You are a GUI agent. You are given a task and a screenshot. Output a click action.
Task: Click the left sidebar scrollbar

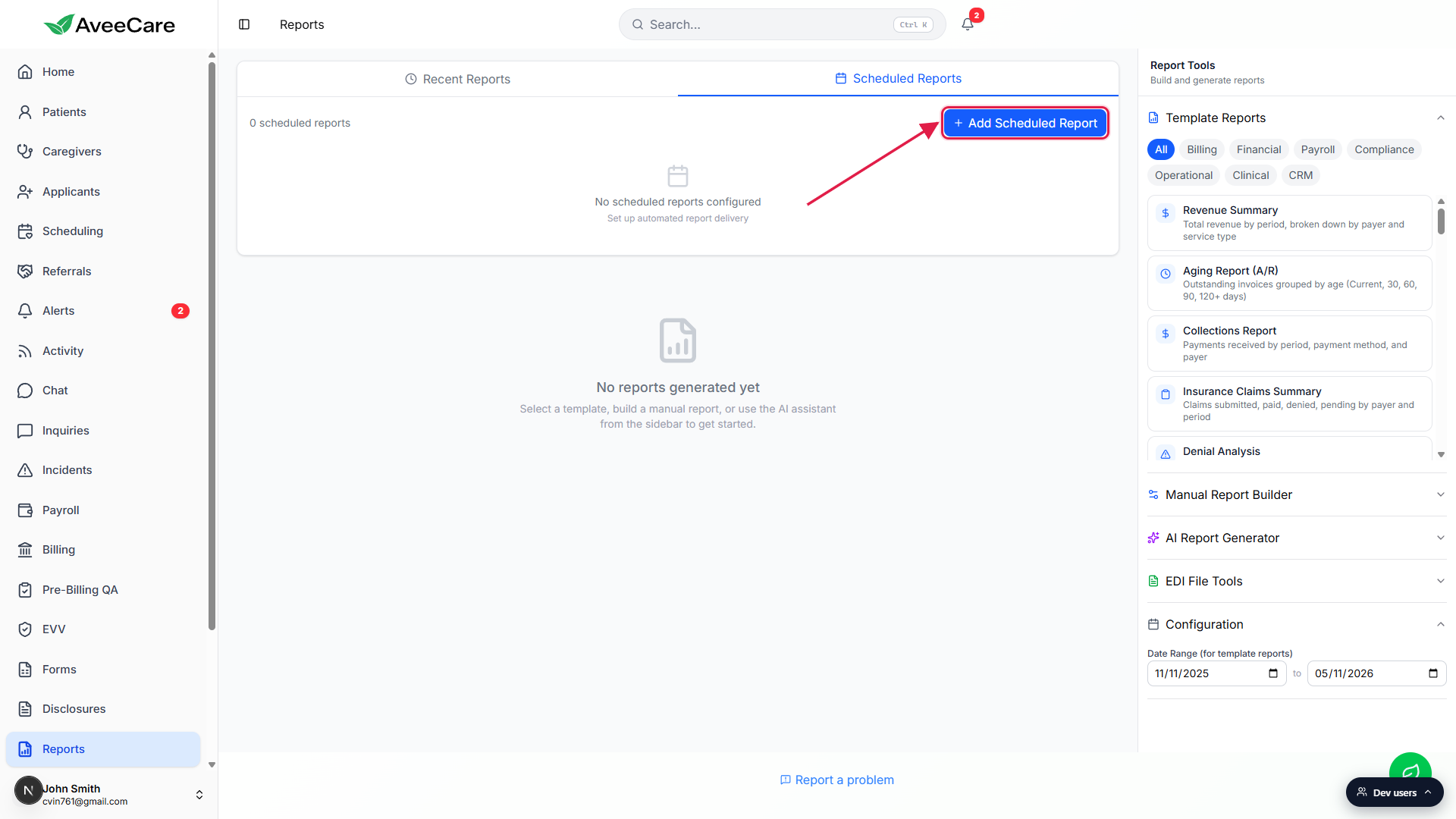tap(212, 346)
